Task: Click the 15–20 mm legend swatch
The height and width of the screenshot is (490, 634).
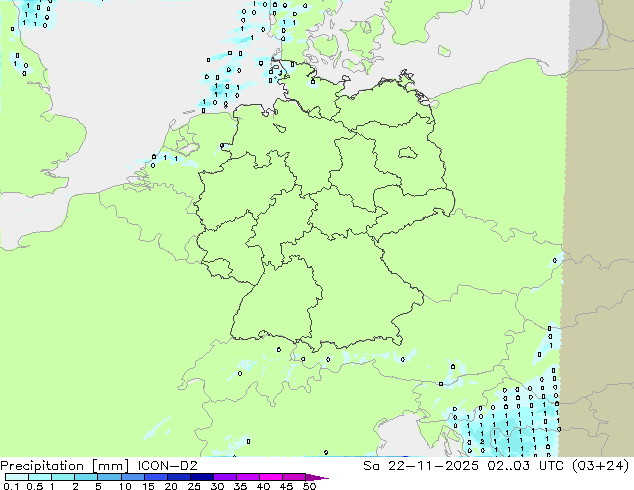Action: tap(155, 477)
